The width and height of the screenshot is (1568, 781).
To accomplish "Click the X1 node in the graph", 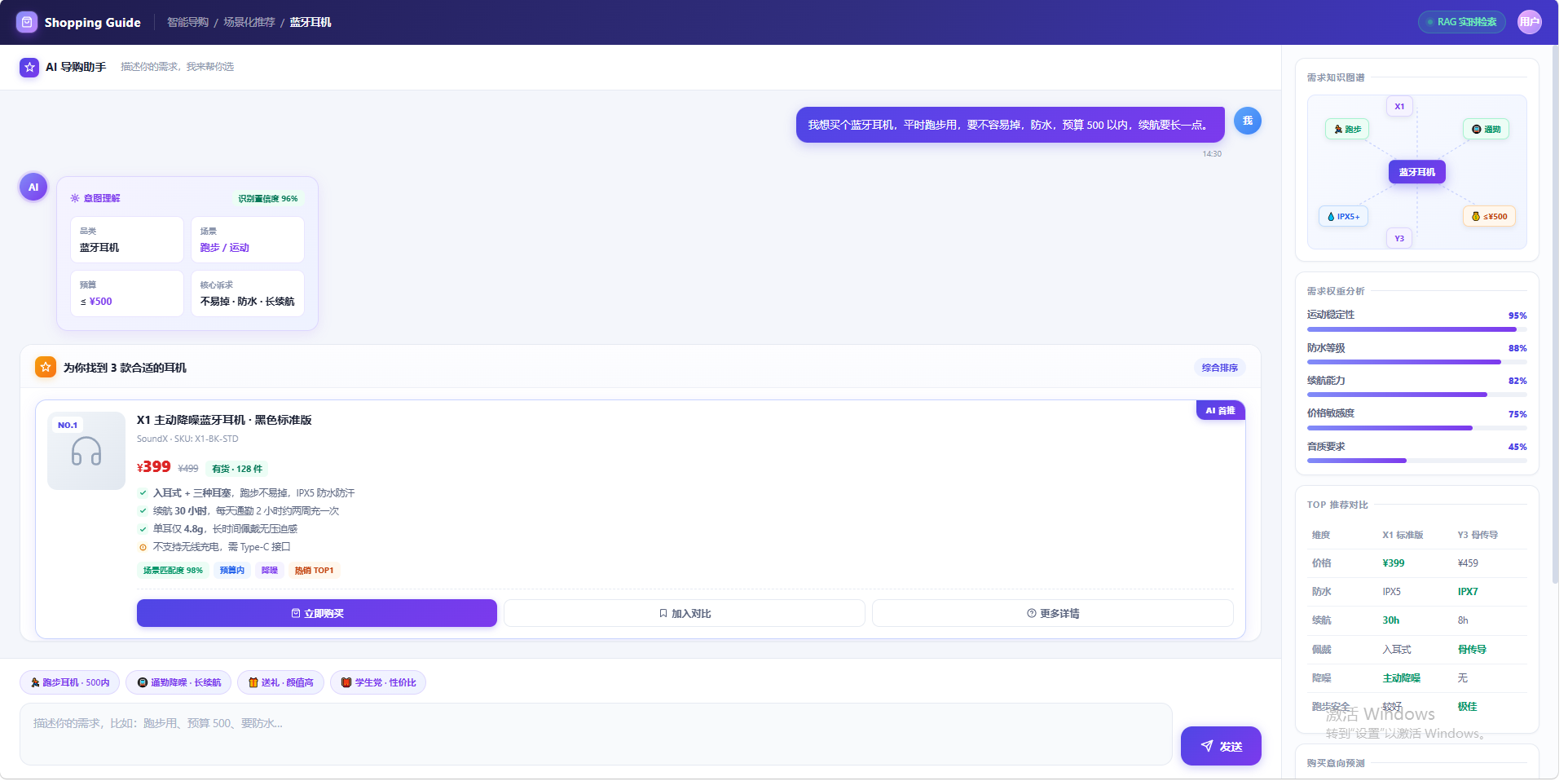I will coord(1398,106).
